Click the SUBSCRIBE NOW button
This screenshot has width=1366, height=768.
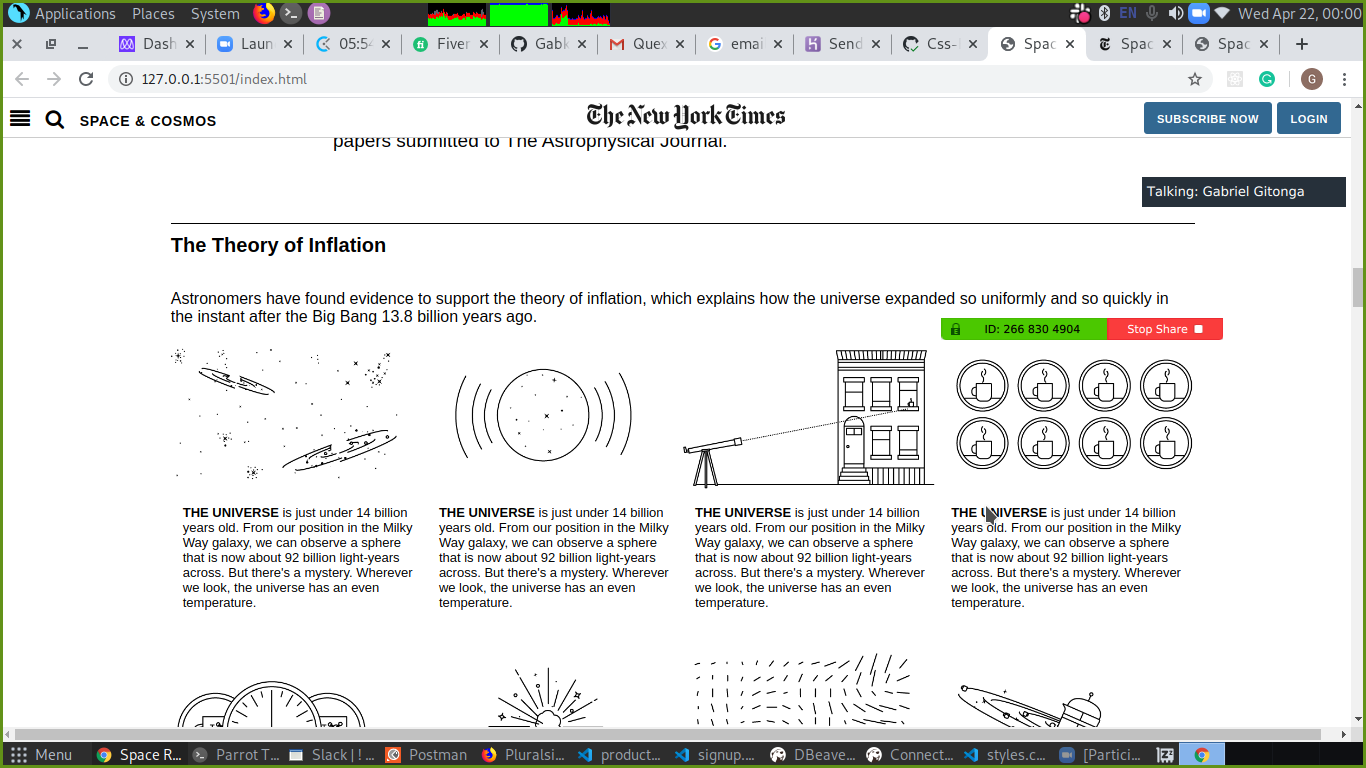[x=1207, y=118]
